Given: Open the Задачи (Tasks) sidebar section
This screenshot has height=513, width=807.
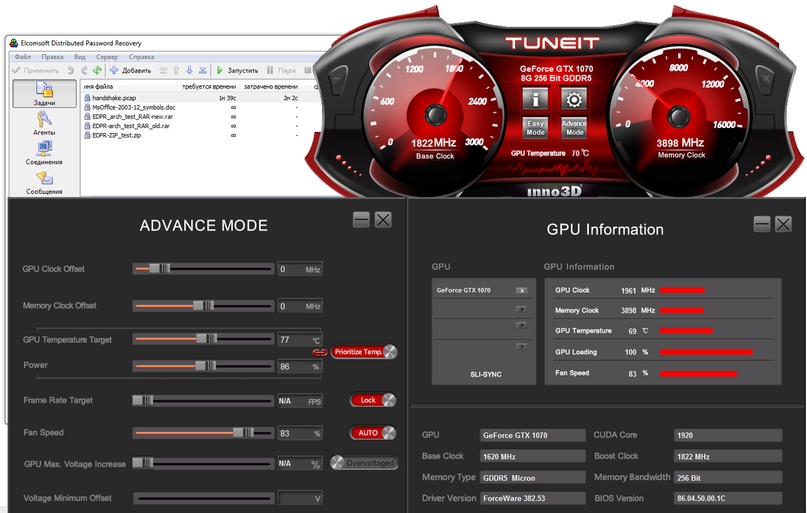Looking at the screenshot, I should pyautogui.click(x=44, y=94).
